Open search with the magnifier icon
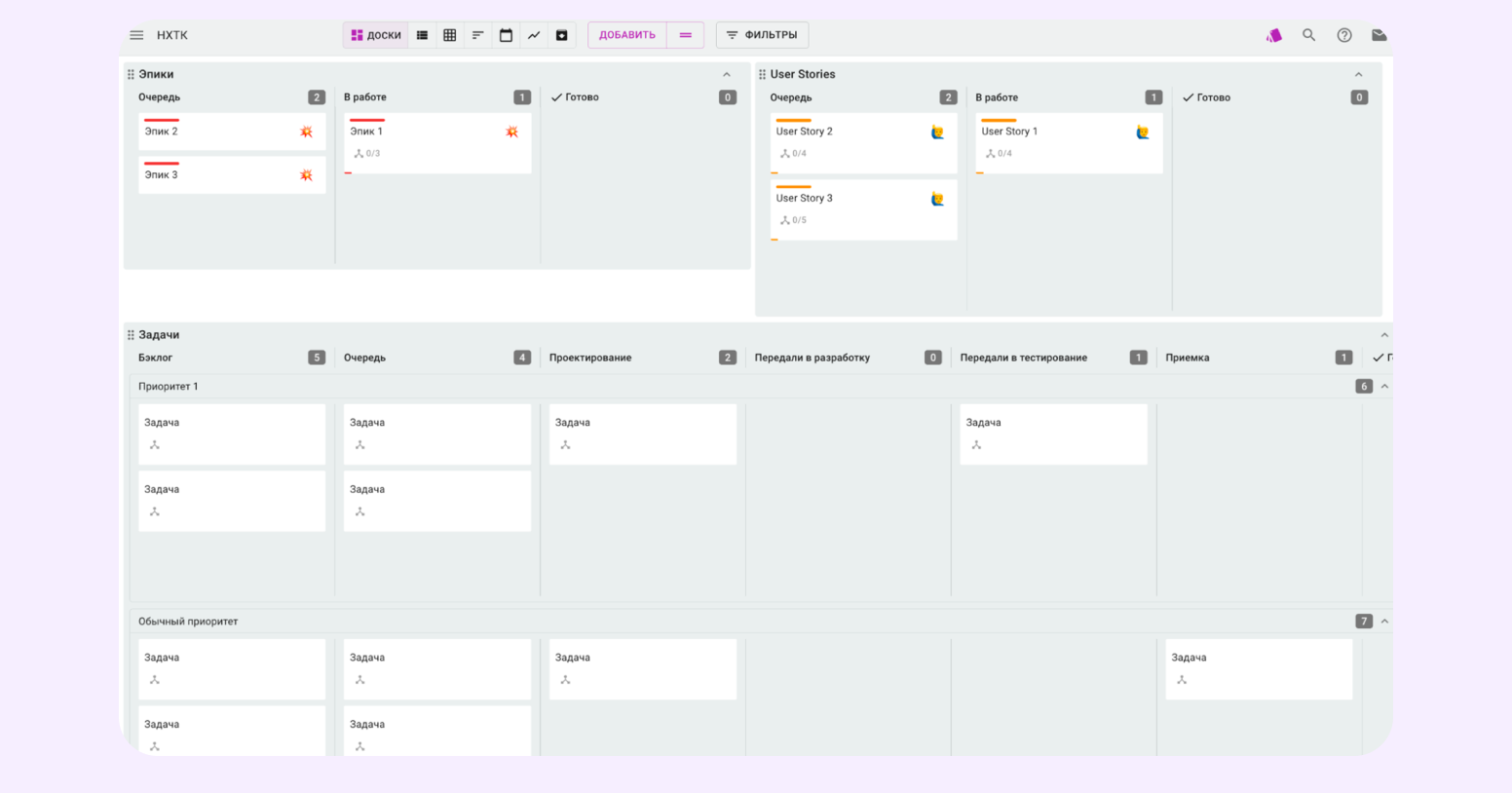The width and height of the screenshot is (1512, 793). pos(1309,35)
